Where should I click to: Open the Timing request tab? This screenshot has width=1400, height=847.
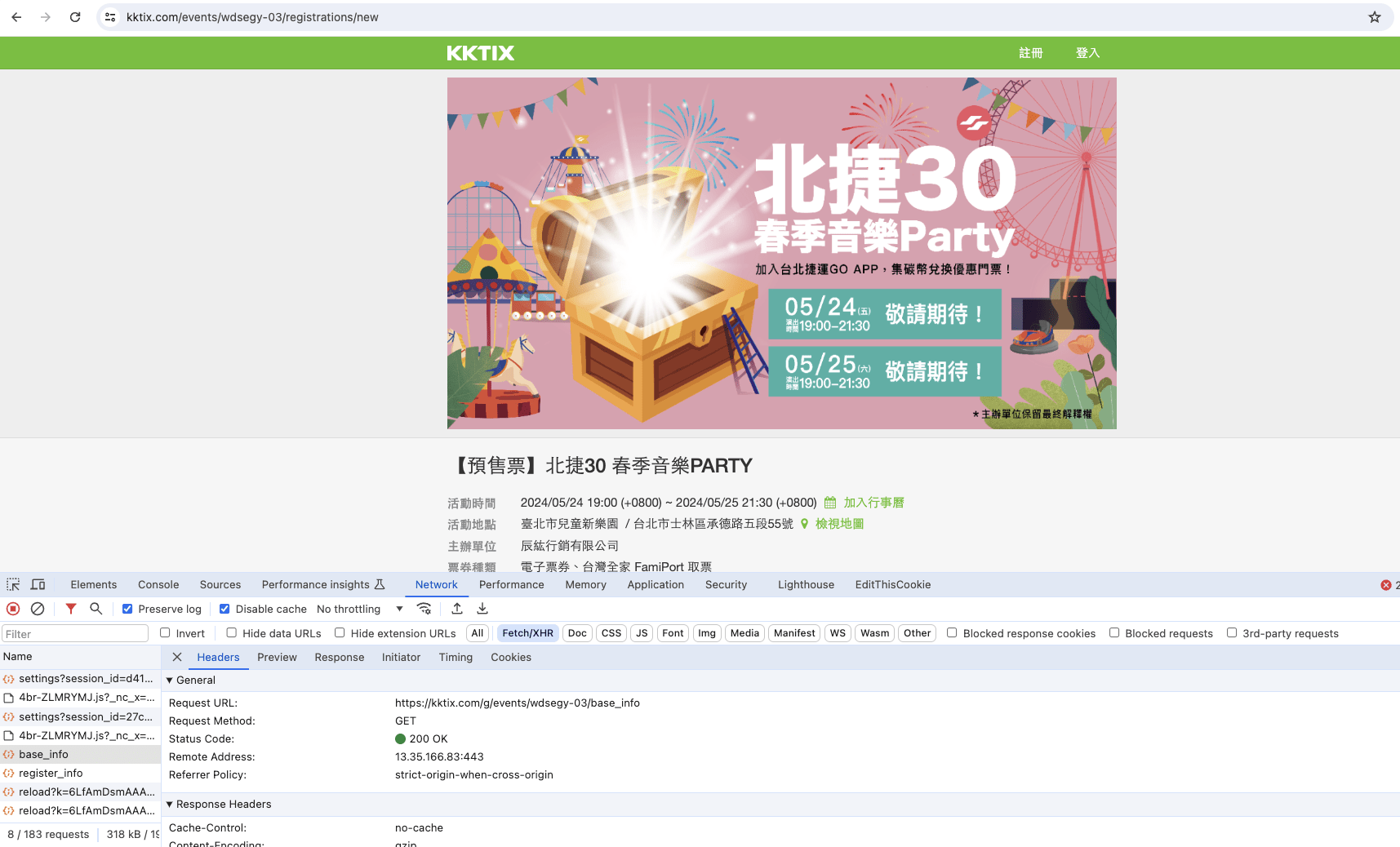[x=456, y=657]
